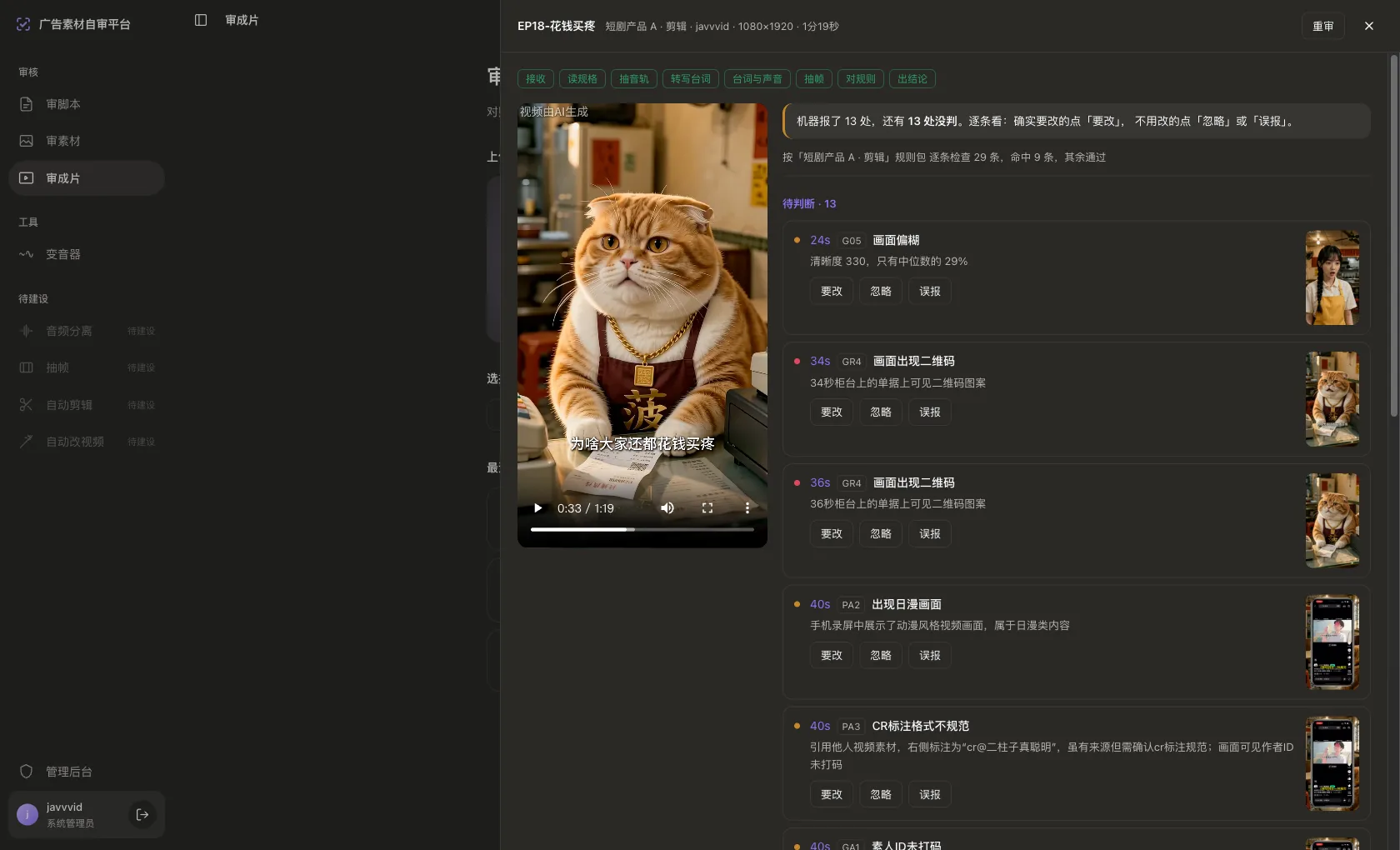The height and width of the screenshot is (850, 1400).
Task: Click the 对规则 step tag
Action: coord(861,79)
